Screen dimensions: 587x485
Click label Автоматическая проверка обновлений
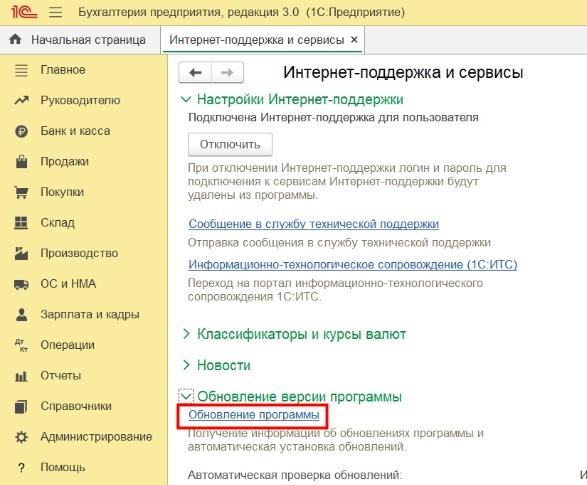pyautogui.click(x=295, y=475)
